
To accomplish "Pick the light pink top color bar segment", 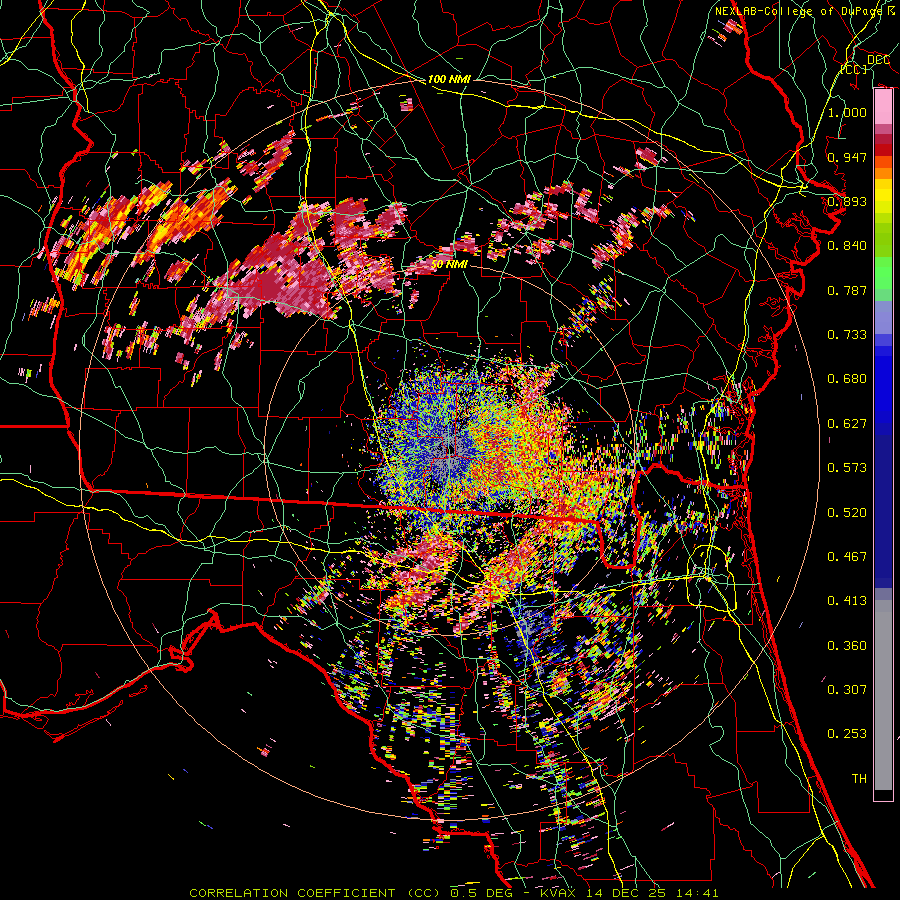I will click(x=883, y=107).
